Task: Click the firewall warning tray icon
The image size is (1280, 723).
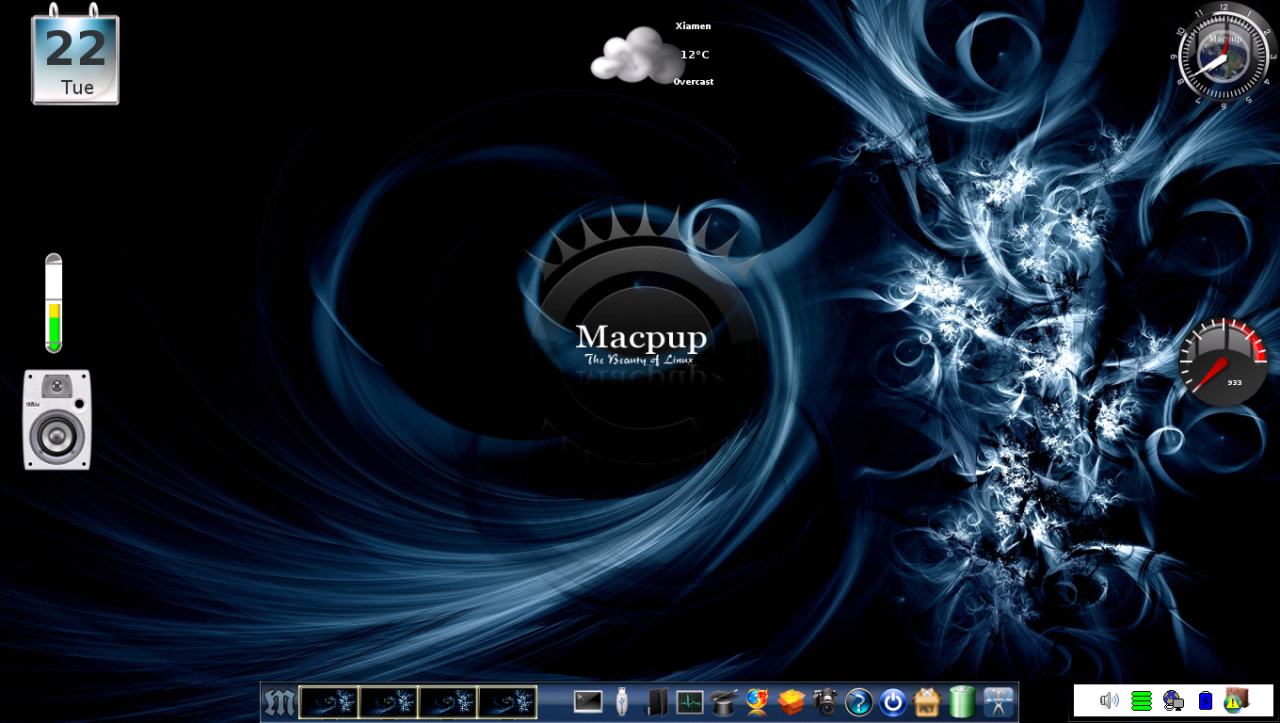Action: [x=1237, y=700]
